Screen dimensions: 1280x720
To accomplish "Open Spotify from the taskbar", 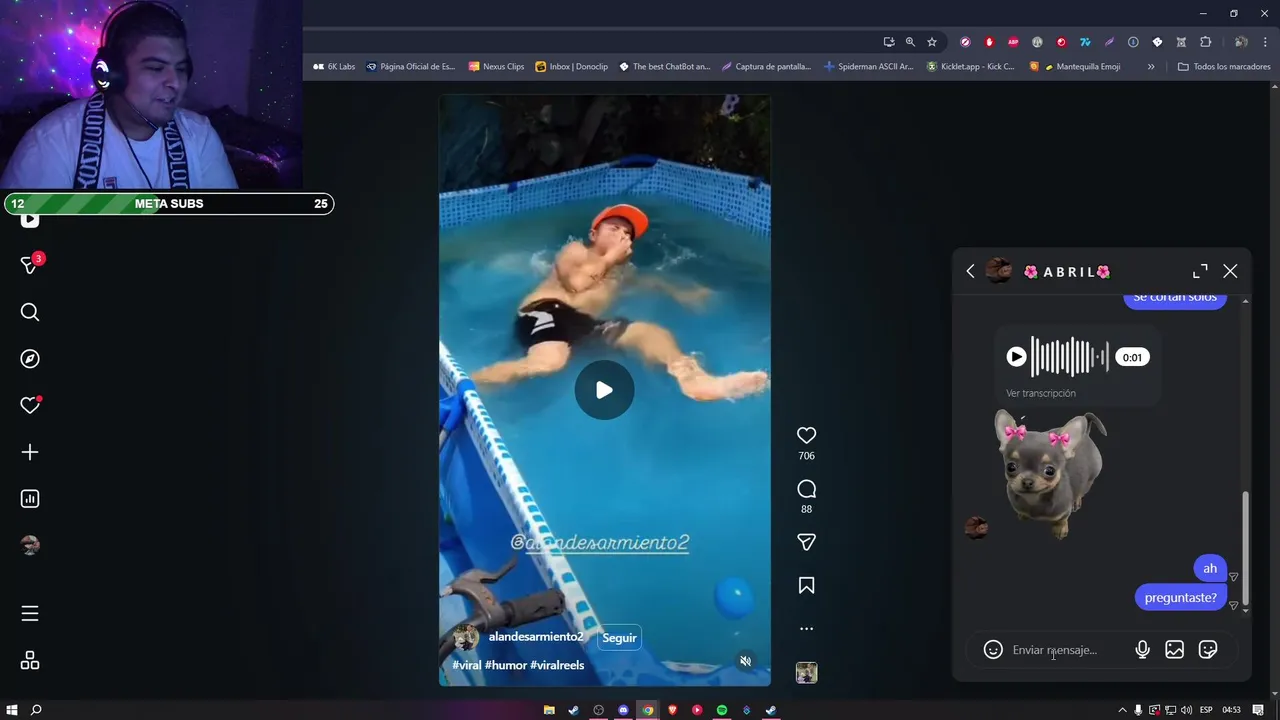I will click(x=722, y=710).
